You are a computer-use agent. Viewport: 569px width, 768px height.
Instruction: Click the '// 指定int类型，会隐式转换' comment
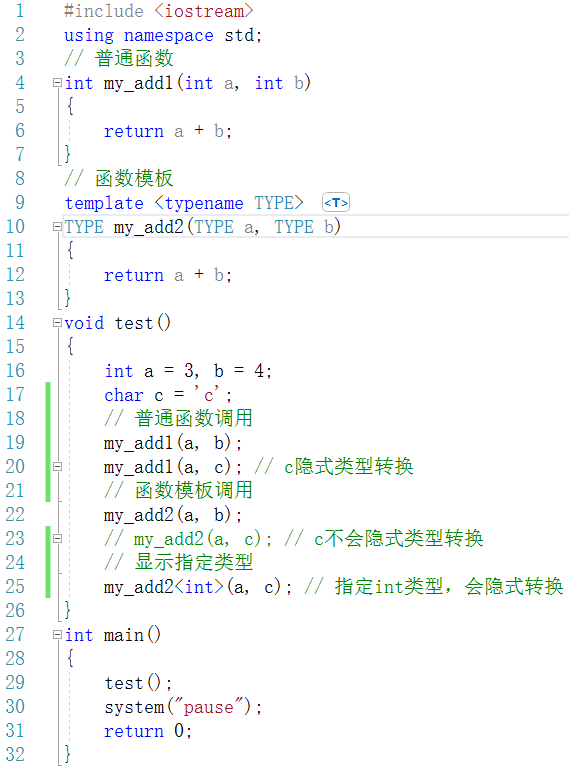click(x=434, y=587)
